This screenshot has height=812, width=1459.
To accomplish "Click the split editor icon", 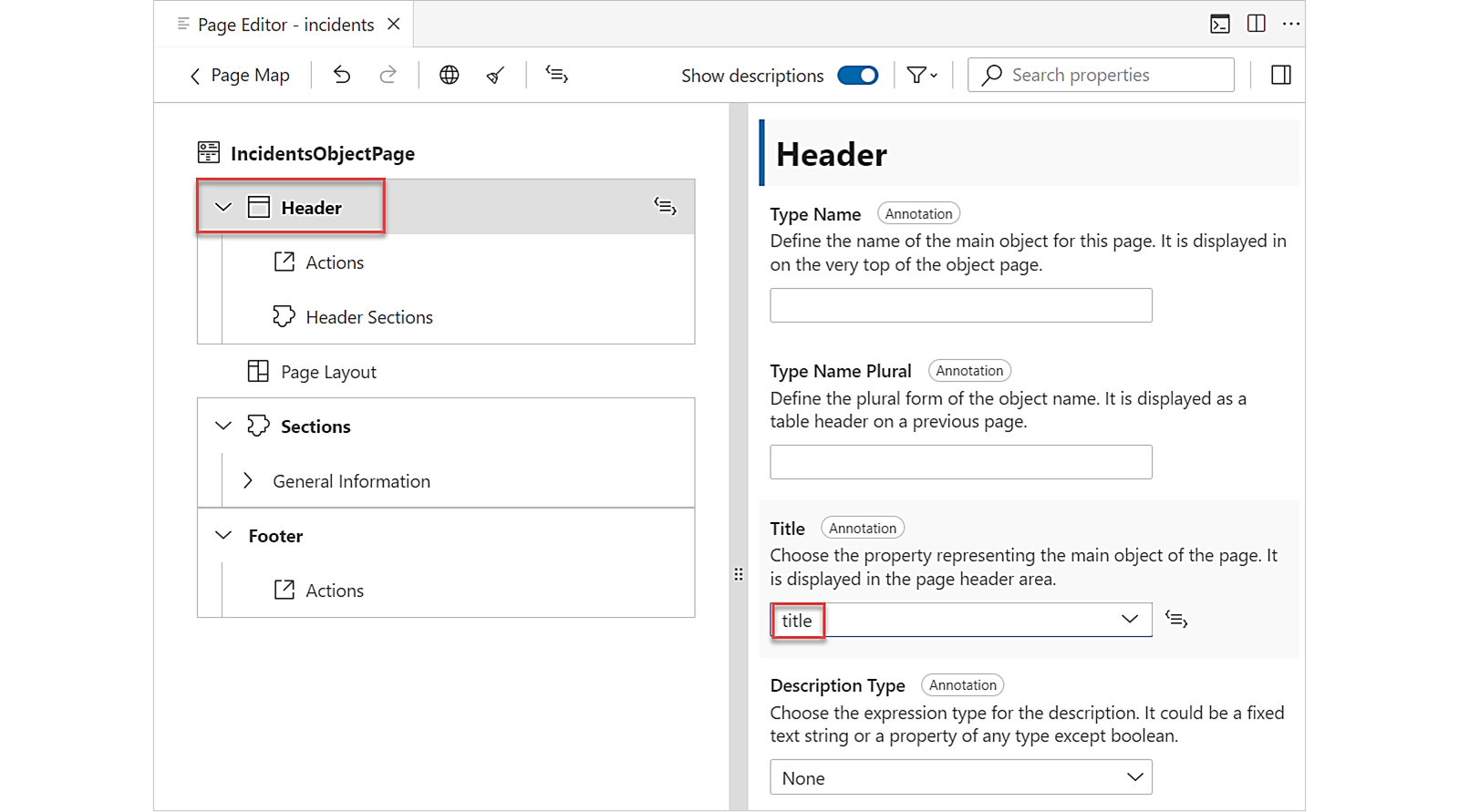I will pos(1257,24).
